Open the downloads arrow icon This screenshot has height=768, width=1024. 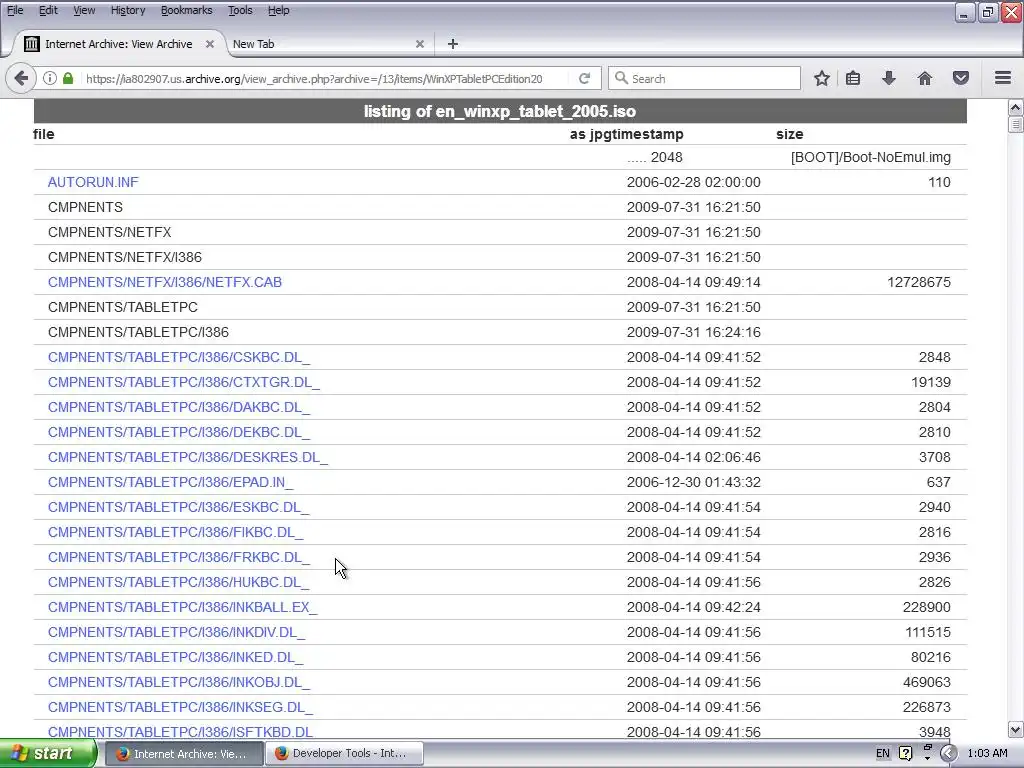(889, 78)
